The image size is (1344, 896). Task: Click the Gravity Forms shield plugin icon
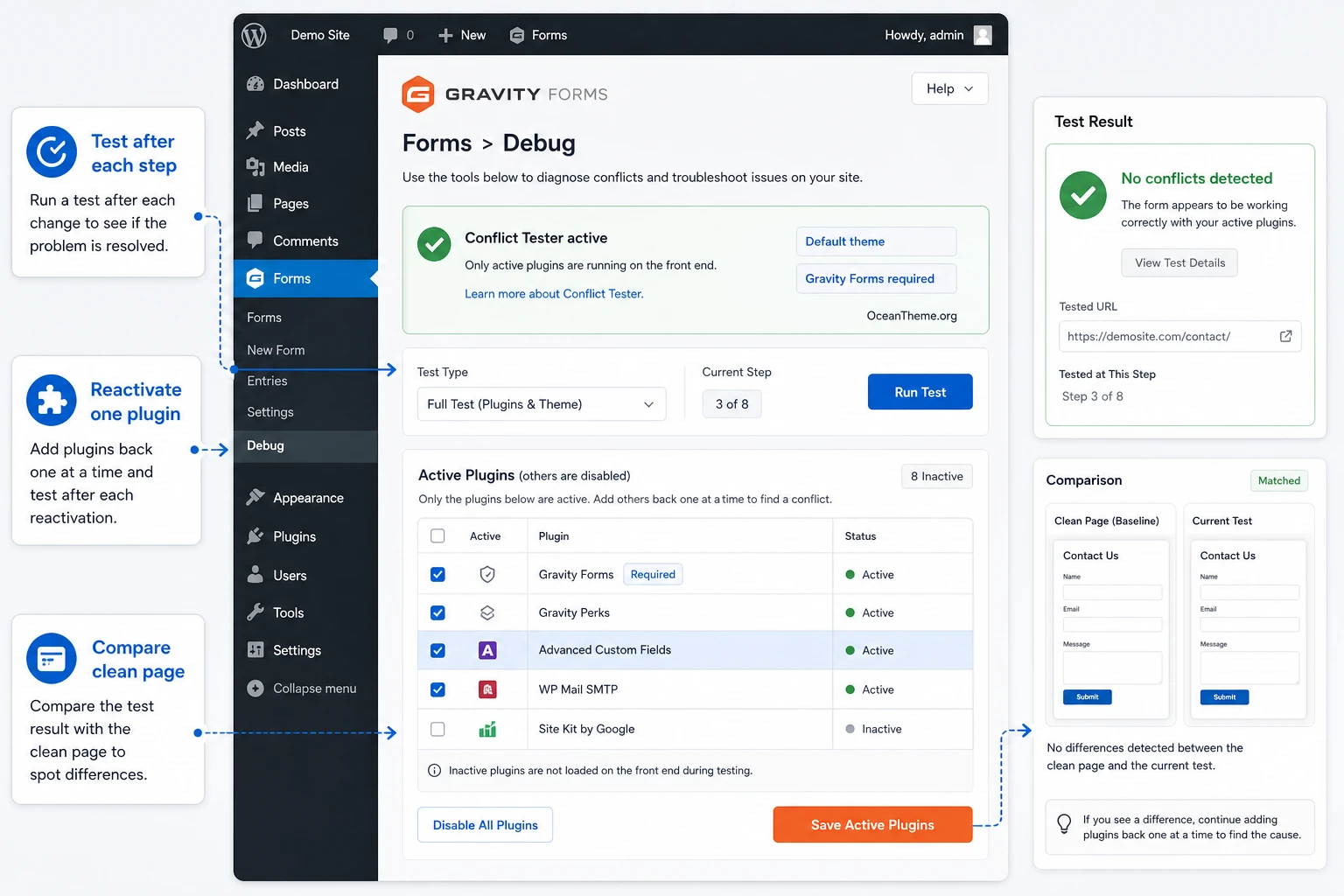pos(487,574)
